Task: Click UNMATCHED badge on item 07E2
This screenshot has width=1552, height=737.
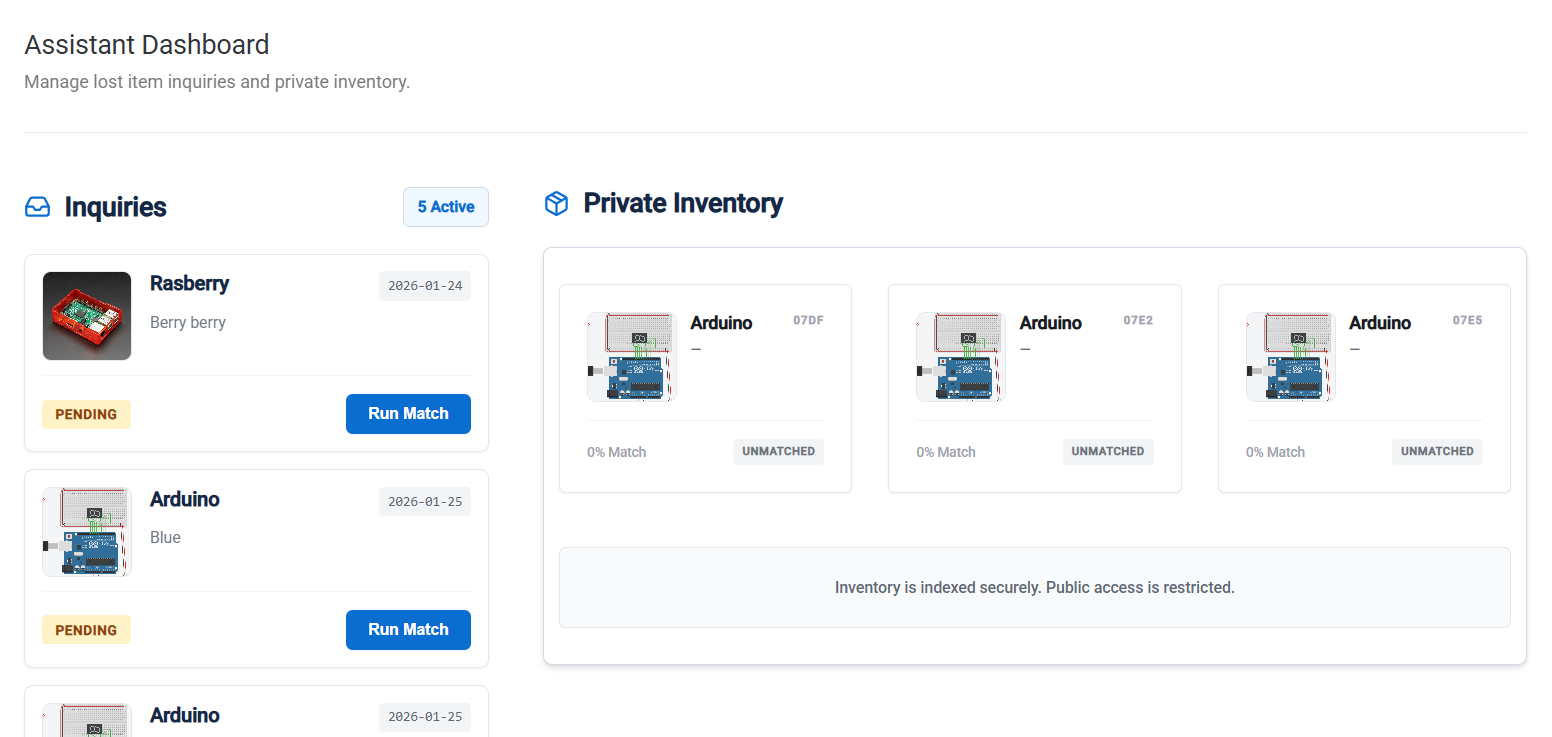Action: click(x=1108, y=452)
